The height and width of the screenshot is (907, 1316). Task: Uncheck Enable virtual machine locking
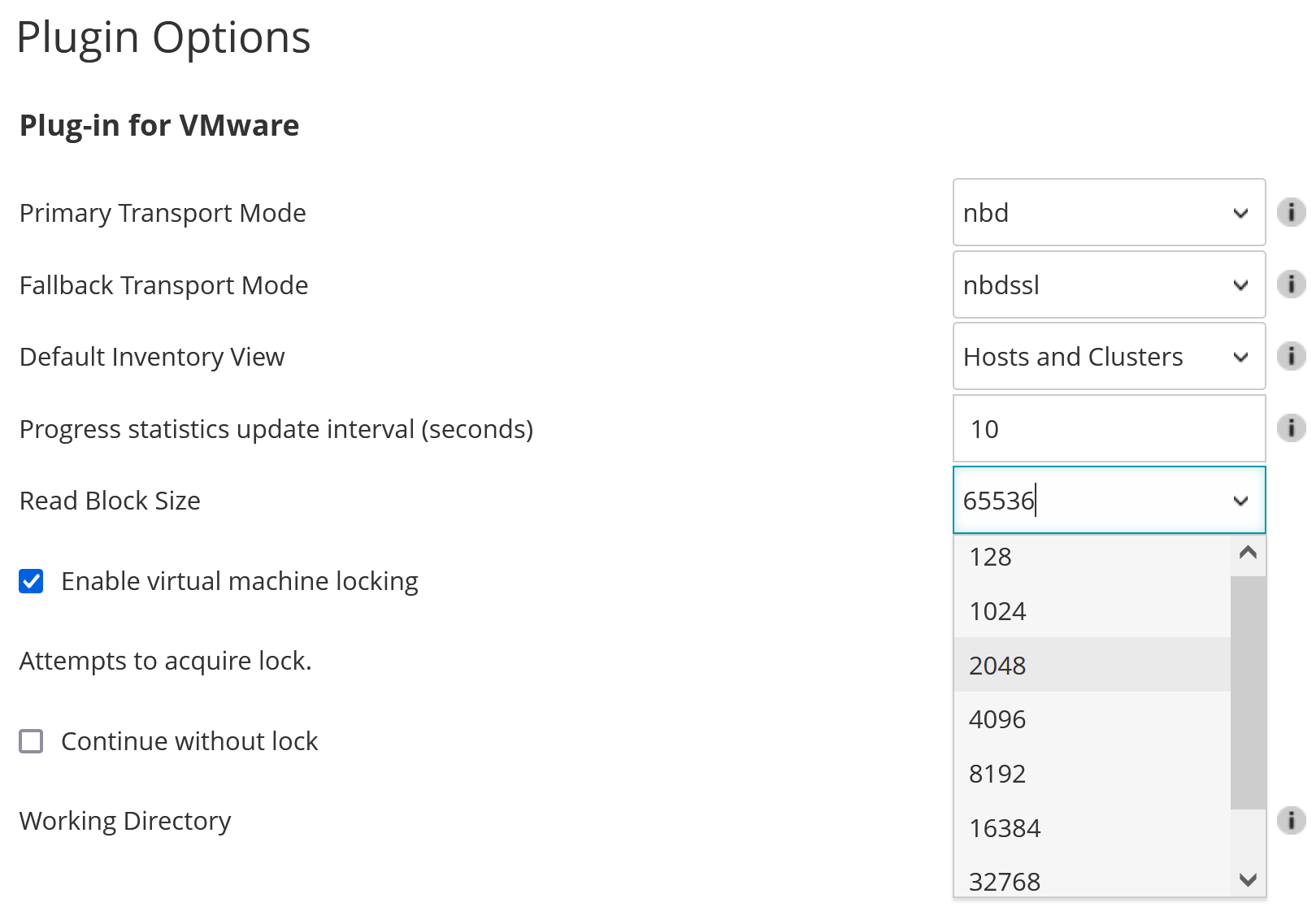coord(31,581)
